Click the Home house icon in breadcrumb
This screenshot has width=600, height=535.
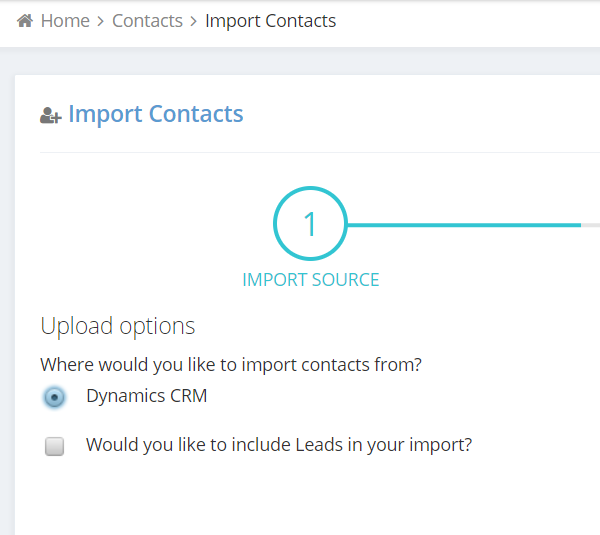[25, 21]
